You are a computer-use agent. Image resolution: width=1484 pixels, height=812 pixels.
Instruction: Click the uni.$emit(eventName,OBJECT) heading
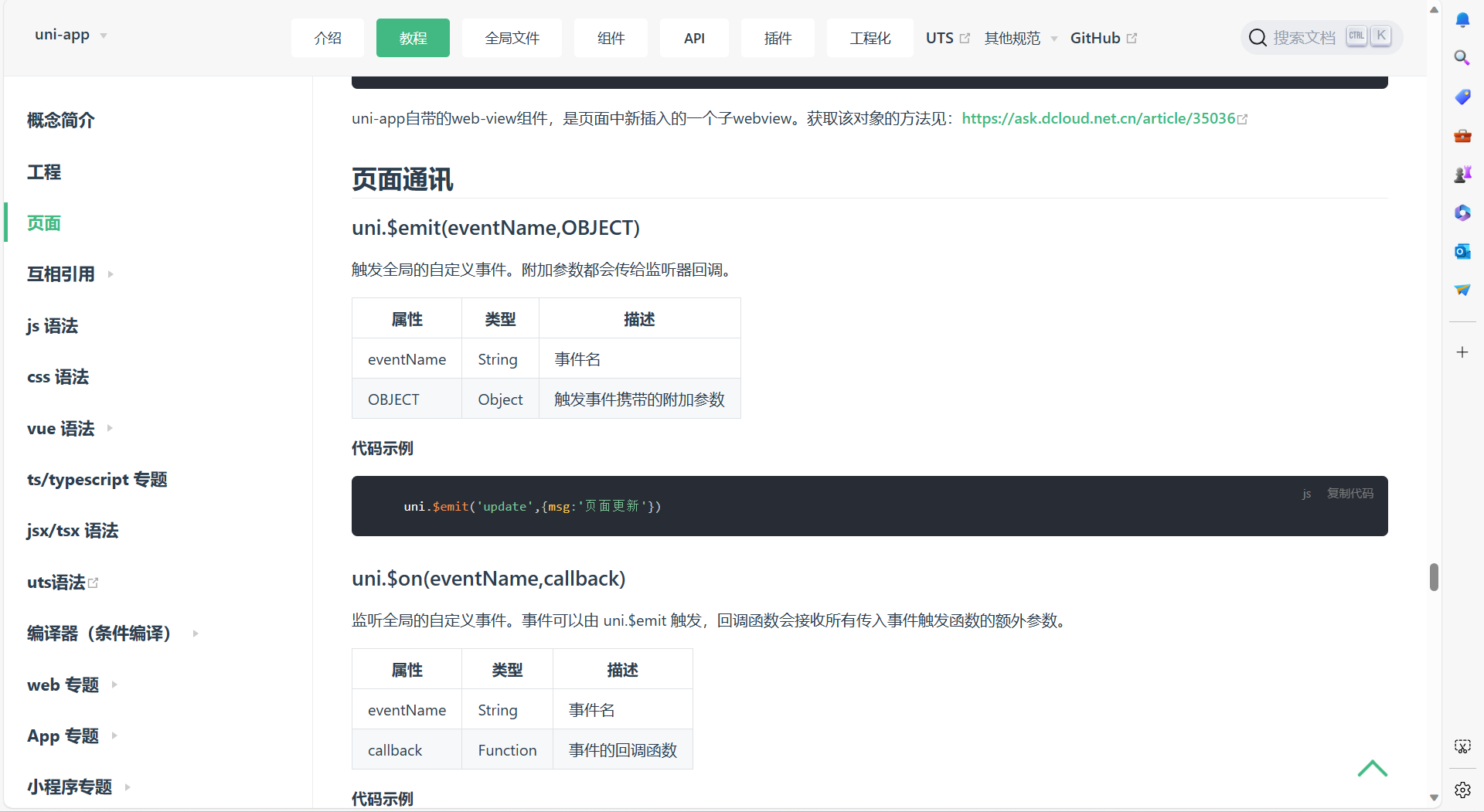(x=495, y=228)
